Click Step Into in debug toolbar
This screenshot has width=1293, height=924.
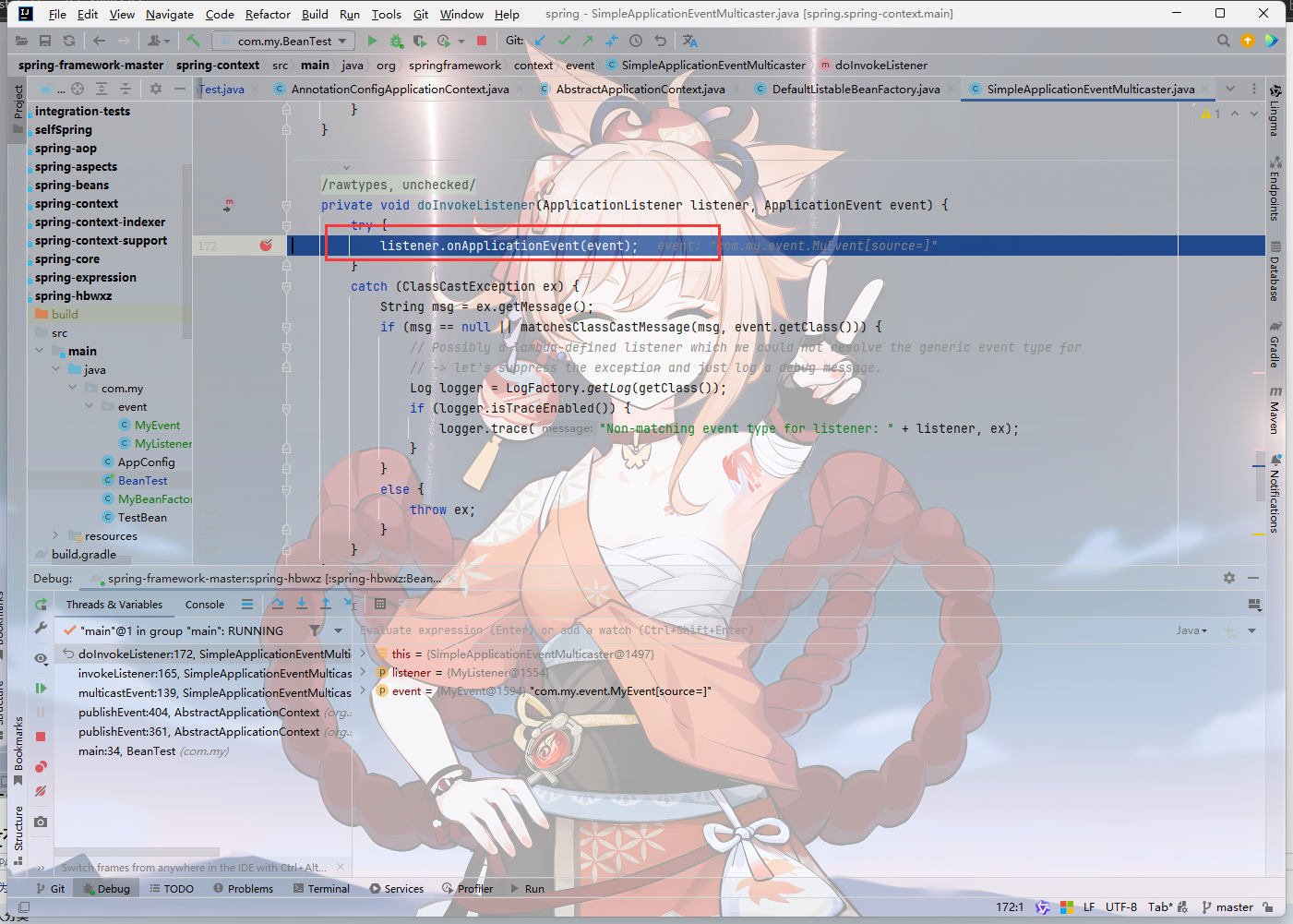click(302, 604)
